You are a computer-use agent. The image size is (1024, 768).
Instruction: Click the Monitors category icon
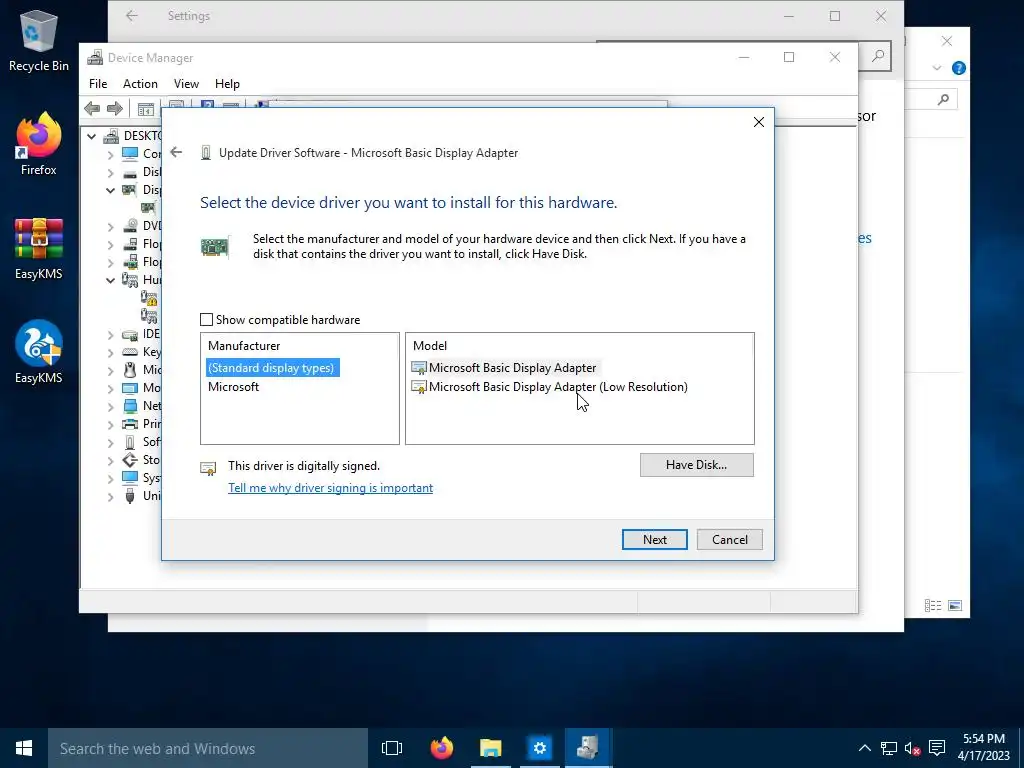click(130, 388)
